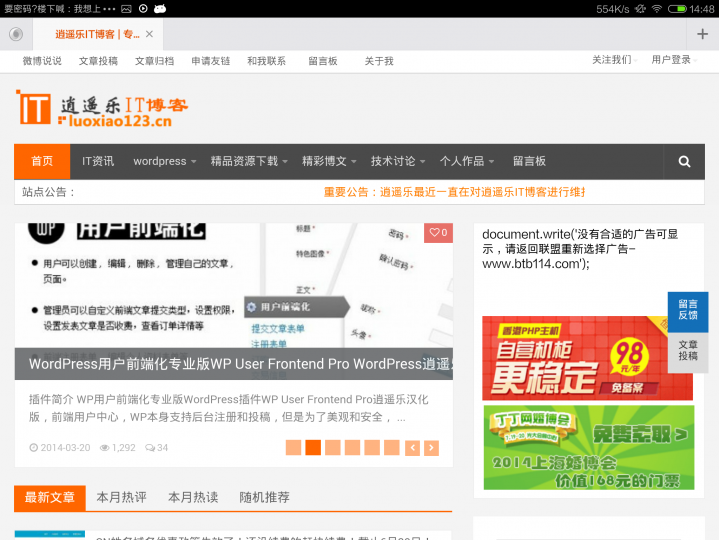This screenshot has height=540, width=719.
Task: Tap the battery indicator in the status bar
Action: [677, 9]
